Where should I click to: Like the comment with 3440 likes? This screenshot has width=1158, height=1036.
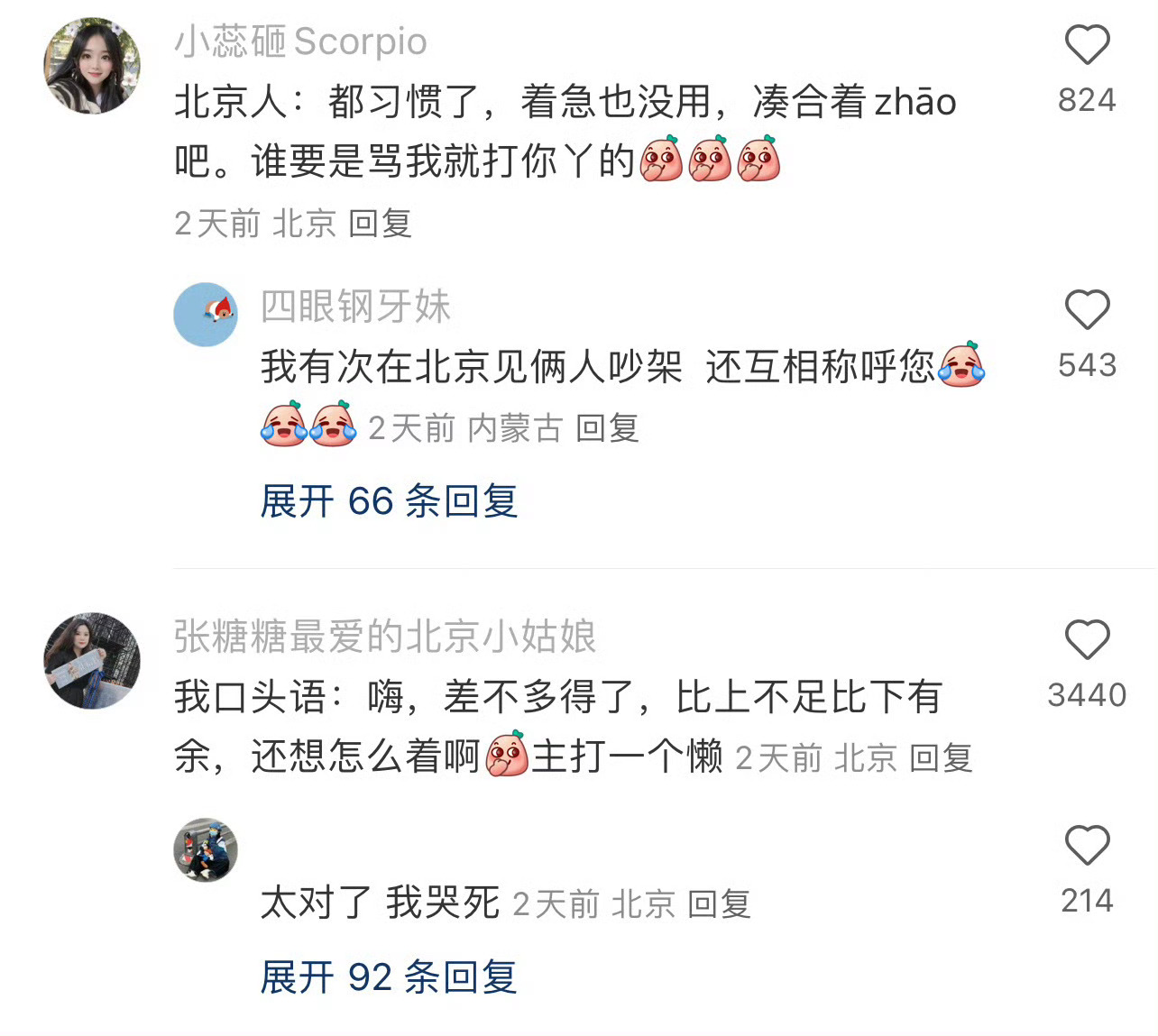(x=1087, y=640)
